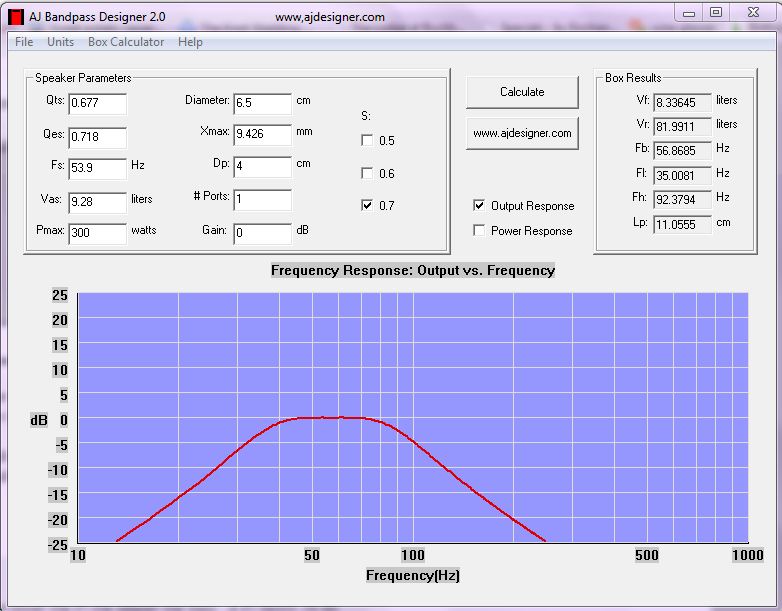Click the Vas liters input field

[x=97, y=202]
